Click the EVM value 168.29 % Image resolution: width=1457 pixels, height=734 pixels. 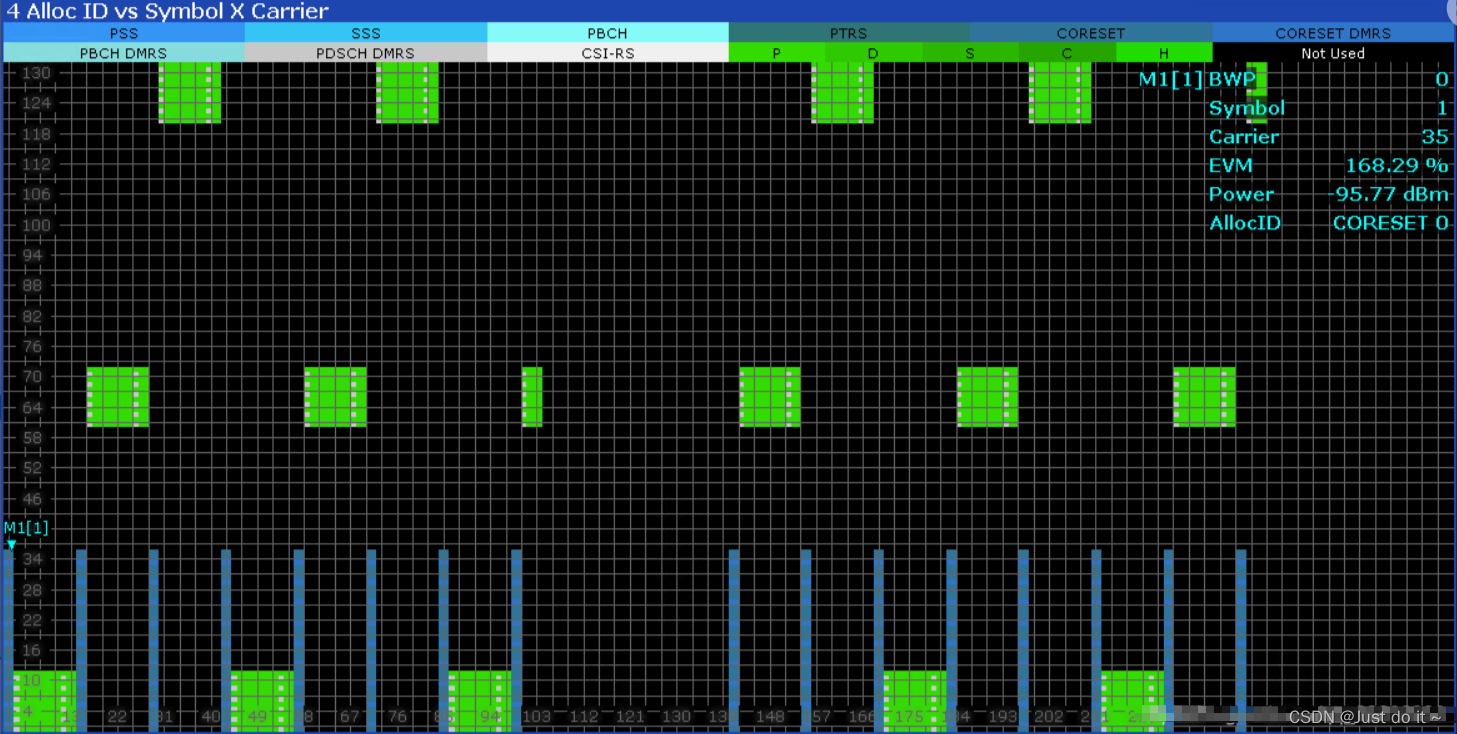(1397, 165)
